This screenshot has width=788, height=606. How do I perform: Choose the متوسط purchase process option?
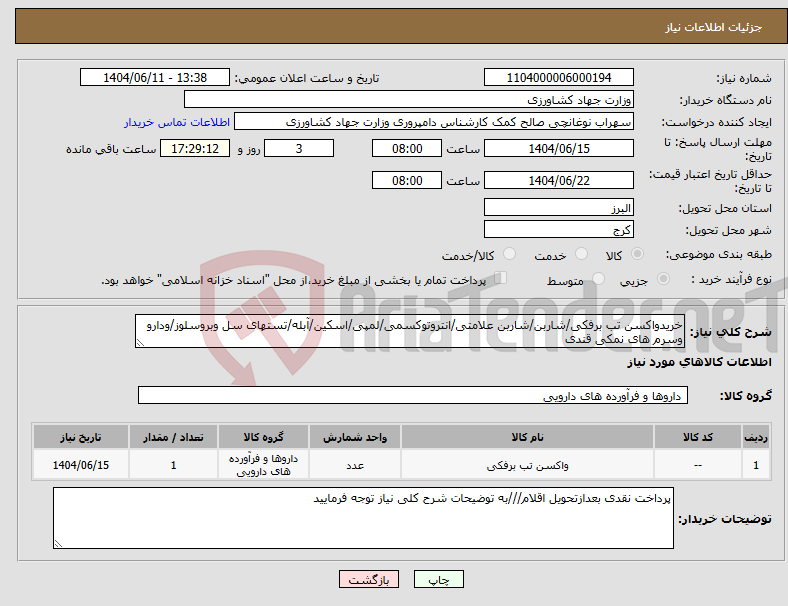pyautogui.click(x=598, y=279)
